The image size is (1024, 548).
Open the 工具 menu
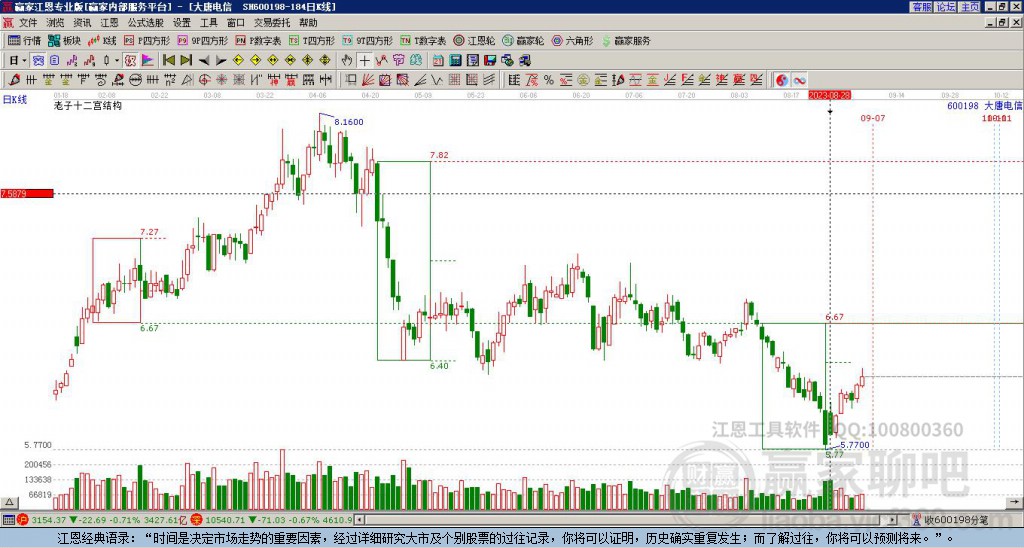[x=208, y=23]
